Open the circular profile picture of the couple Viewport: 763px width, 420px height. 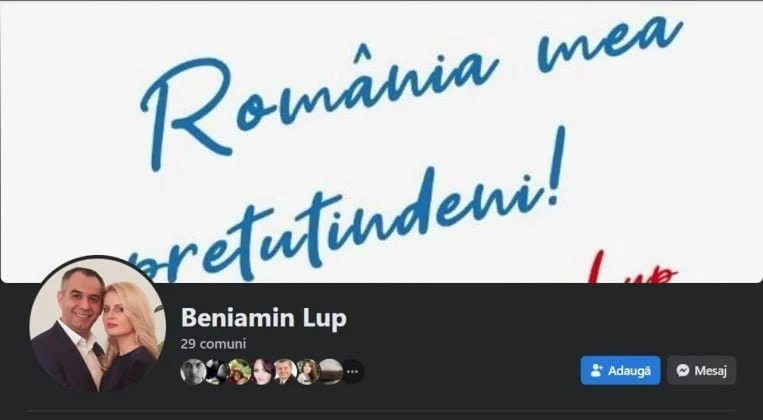click(97, 324)
